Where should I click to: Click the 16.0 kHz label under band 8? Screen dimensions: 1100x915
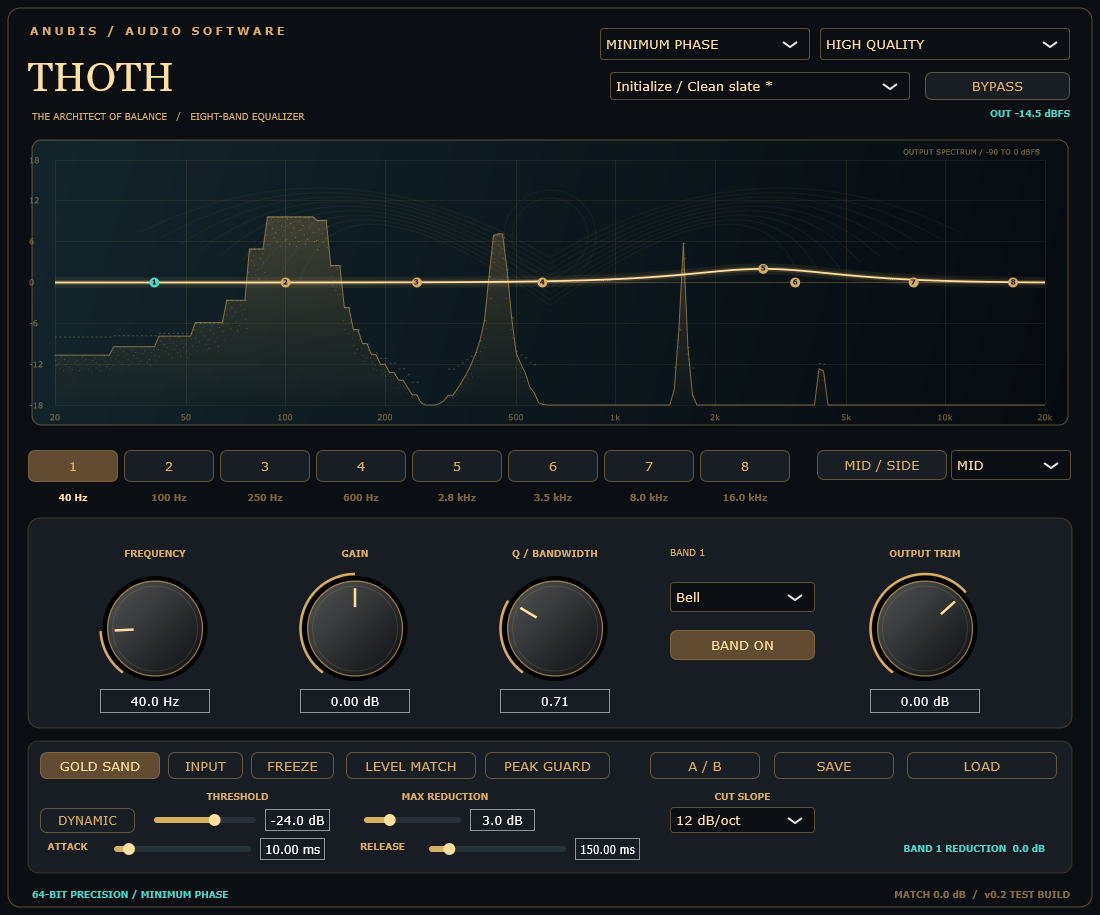point(745,497)
